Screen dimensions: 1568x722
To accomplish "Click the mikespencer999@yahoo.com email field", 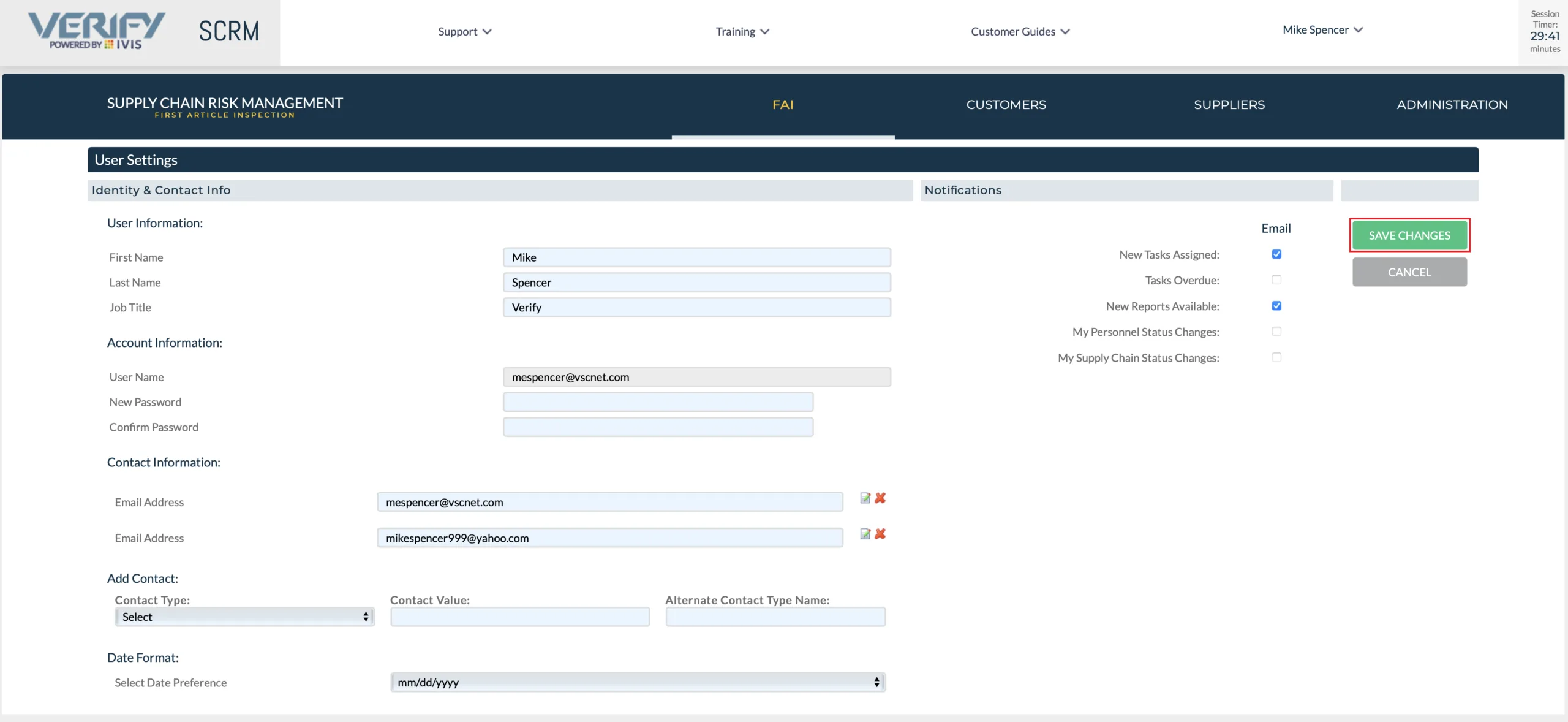I will (x=610, y=538).
